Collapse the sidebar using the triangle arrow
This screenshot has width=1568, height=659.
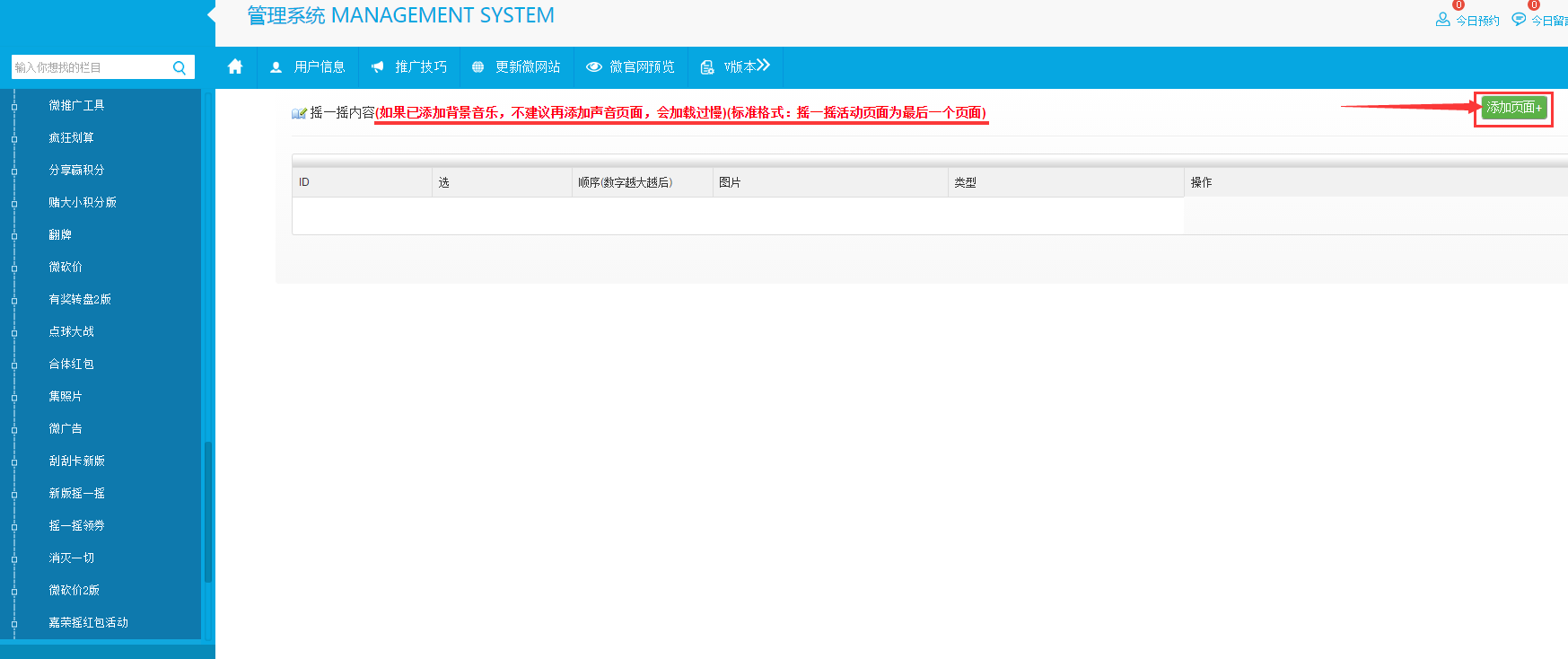pos(211,14)
